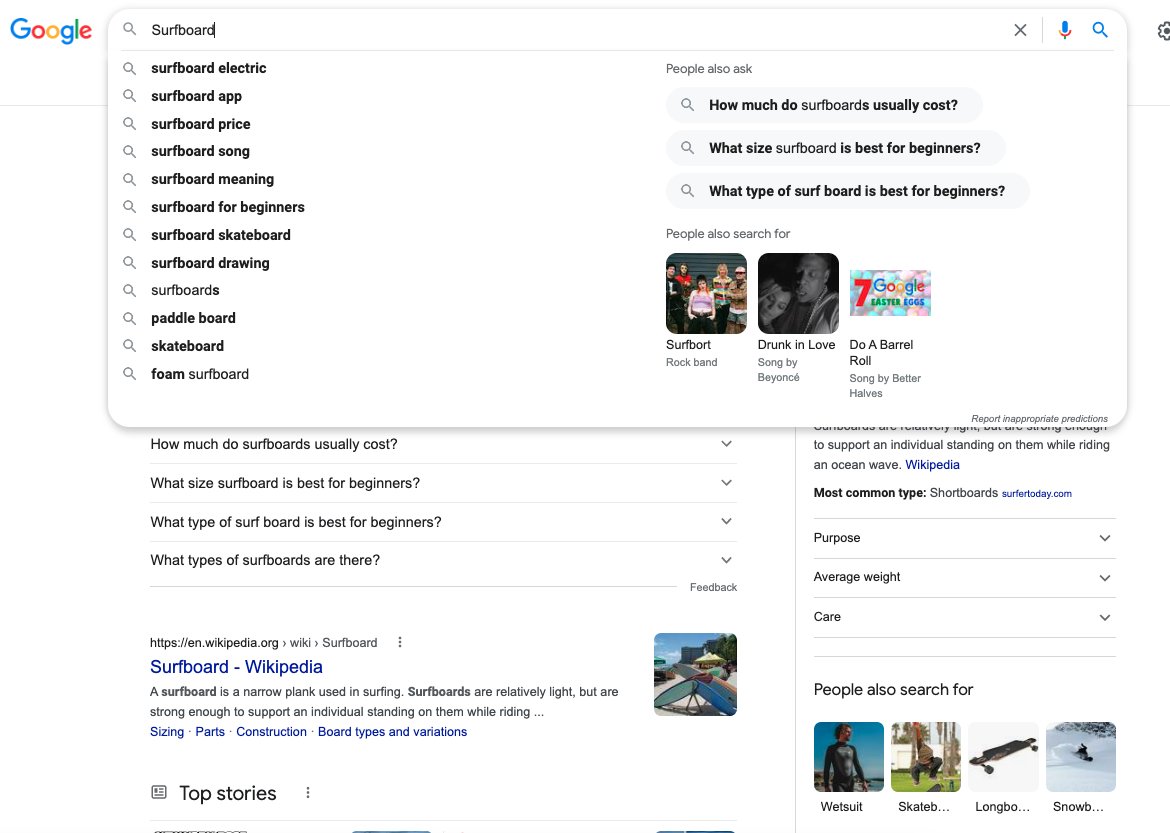Click the 'People also search for' panel heading

pyautogui.click(x=893, y=690)
